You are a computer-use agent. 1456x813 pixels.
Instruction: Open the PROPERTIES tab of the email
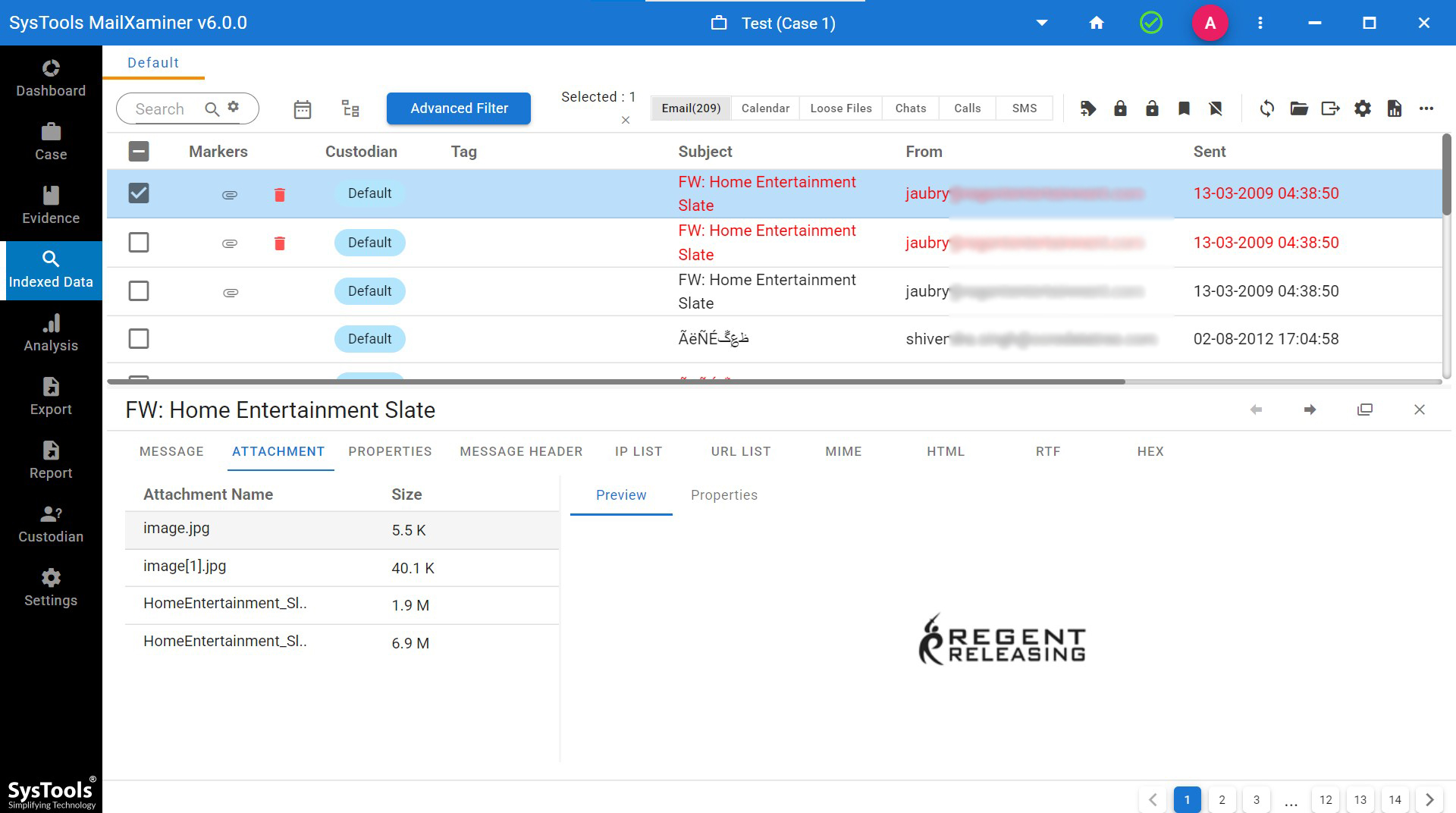pyautogui.click(x=390, y=451)
